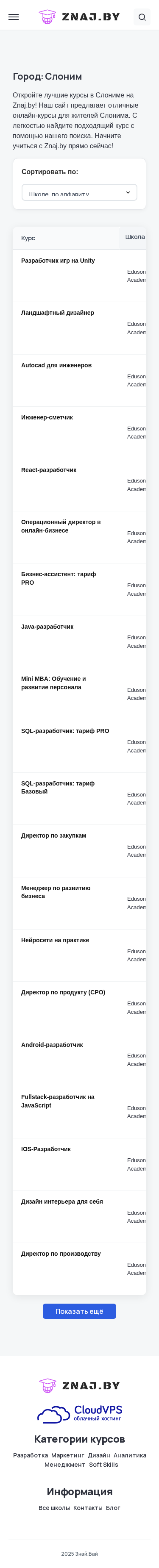Open the Java-разработчик course
159x1568 pixels.
pos(47,626)
